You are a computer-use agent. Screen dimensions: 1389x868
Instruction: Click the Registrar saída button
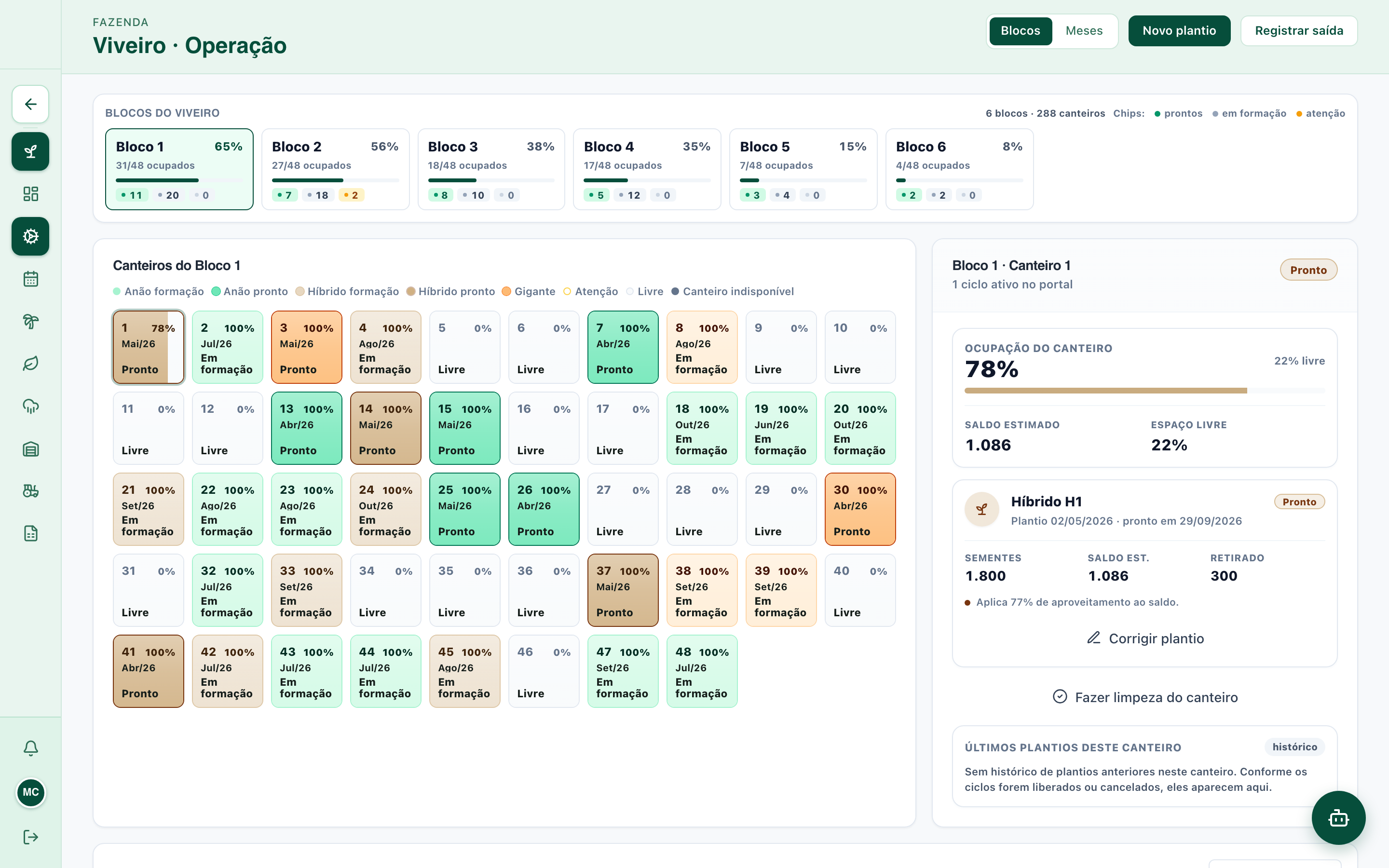(1299, 31)
